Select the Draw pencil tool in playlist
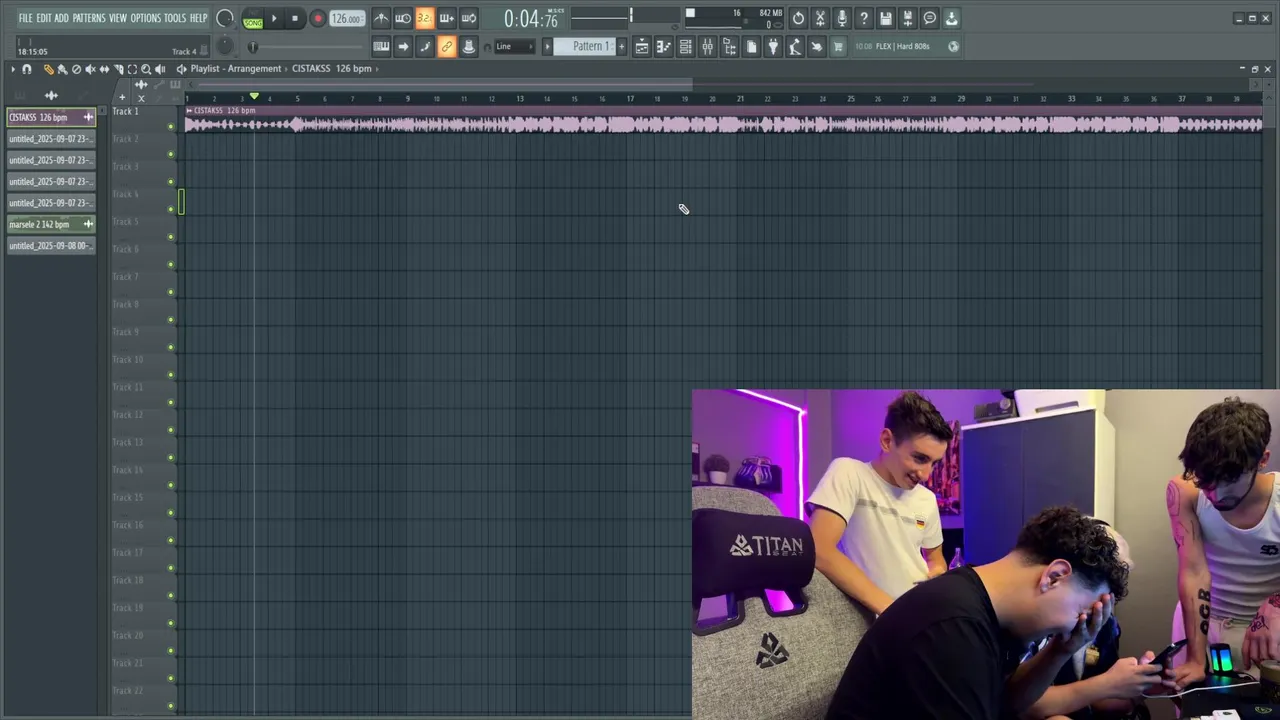1280x720 pixels. 48,69
